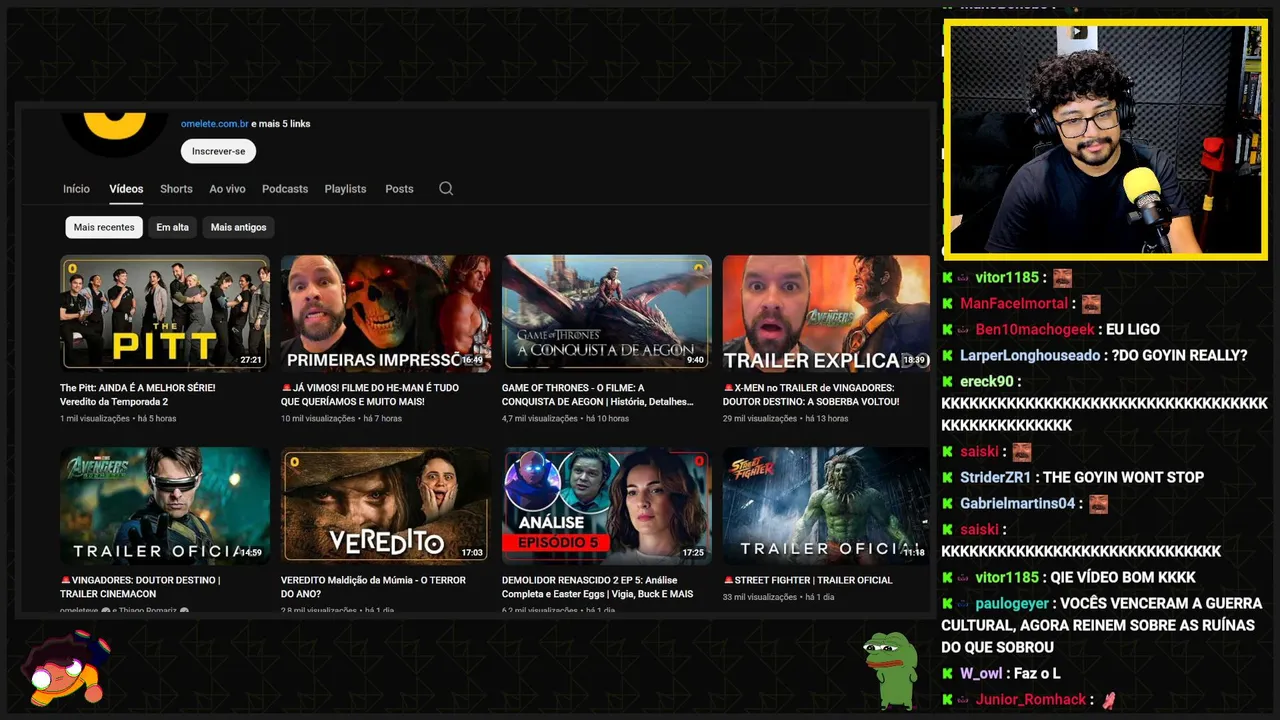
Task: Click chat username paulogeyer
Action: point(1012,603)
